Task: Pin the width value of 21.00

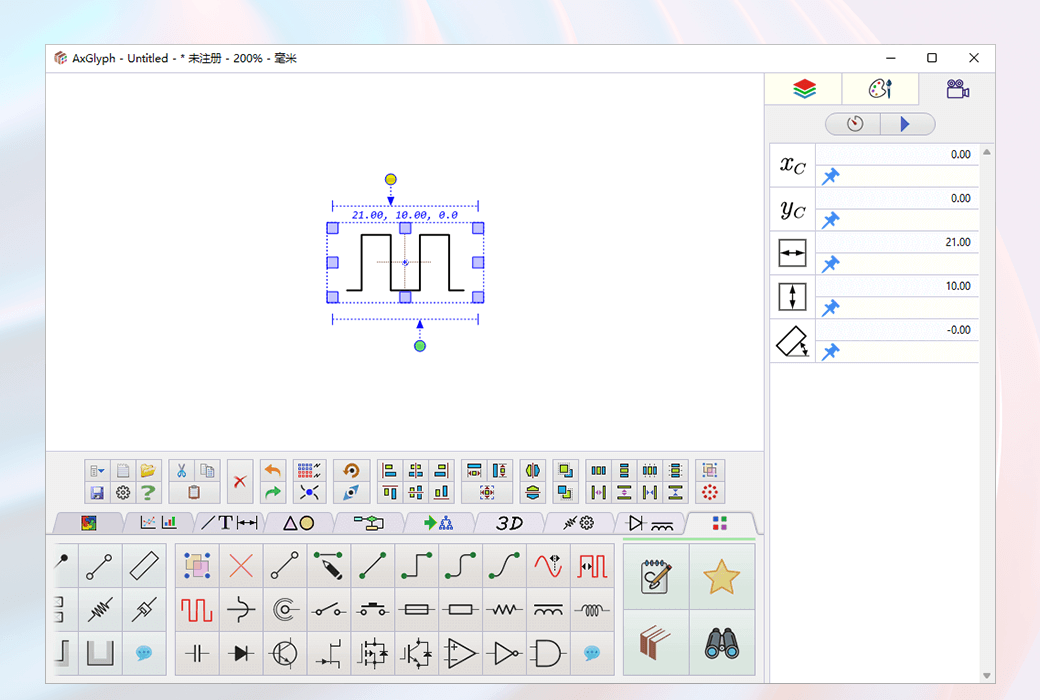Action: pos(830,264)
